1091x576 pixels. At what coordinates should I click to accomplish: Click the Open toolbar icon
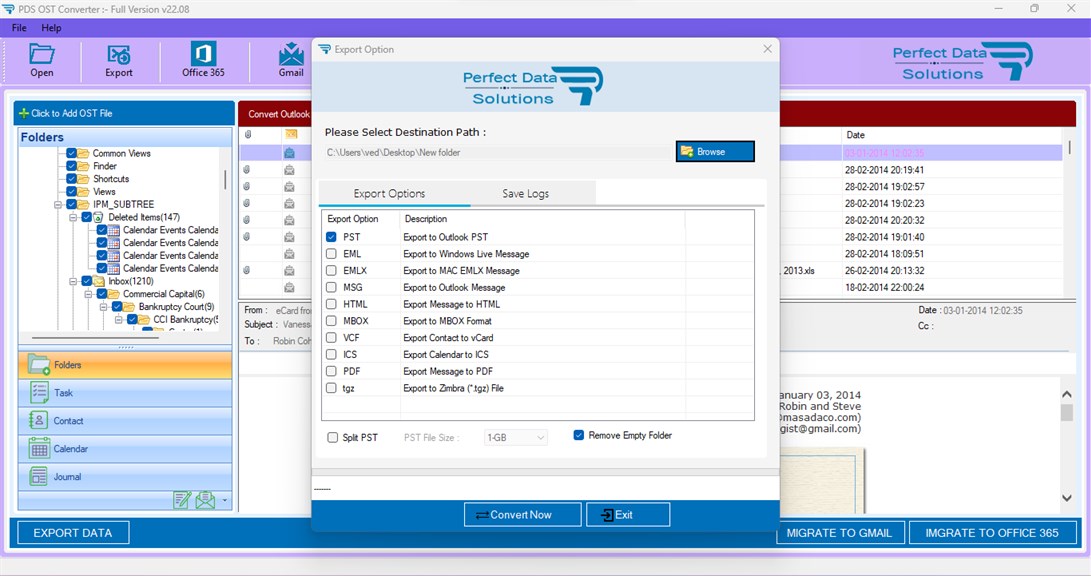tap(41, 60)
